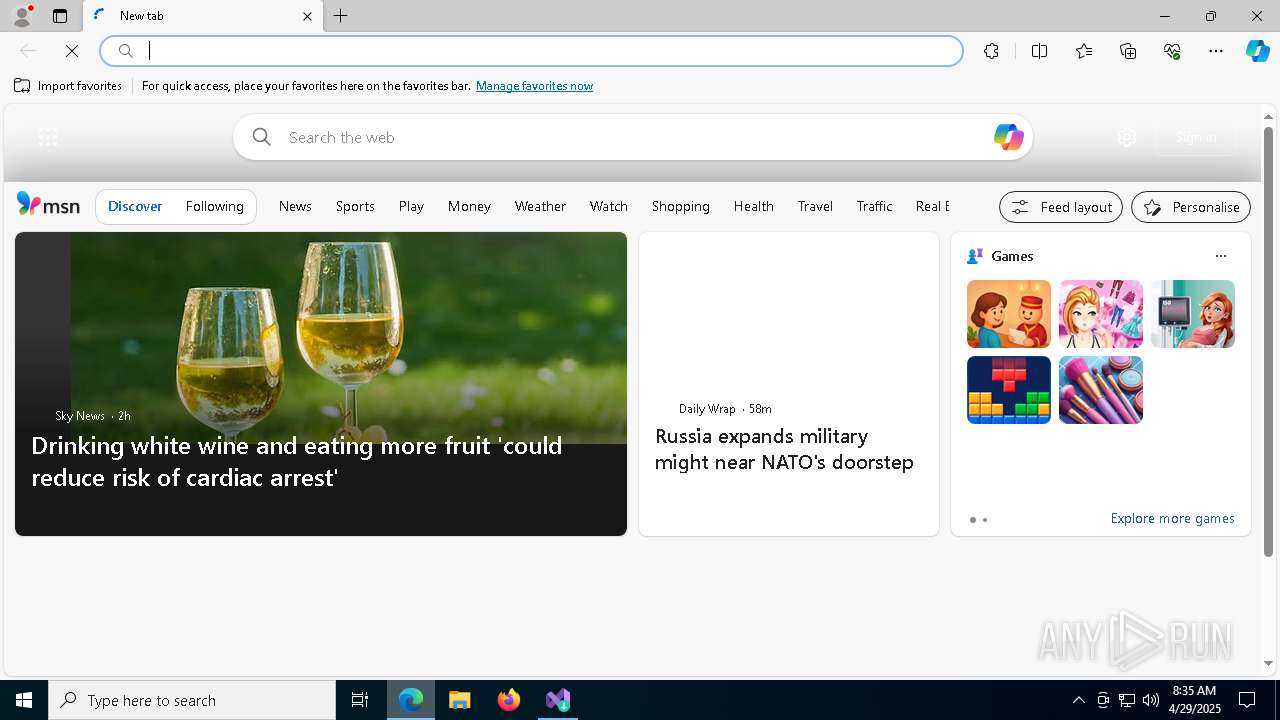Open the makeup brushes game thumbnail
Screen dimensions: 1280x720
[1101, 390]
